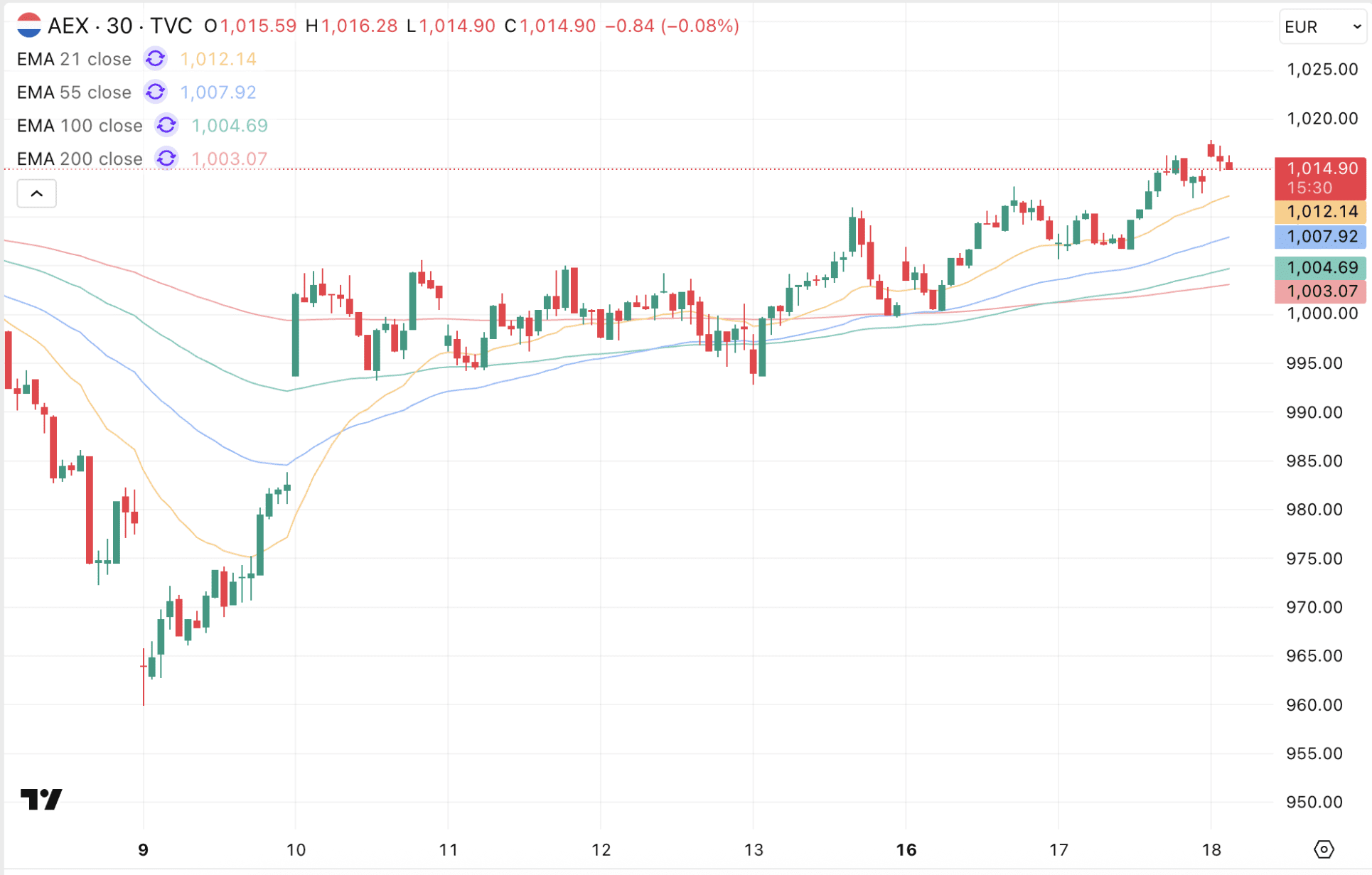Click the EMA 200 refresh cycle icon
The image size is (1372, 875).
166,159
